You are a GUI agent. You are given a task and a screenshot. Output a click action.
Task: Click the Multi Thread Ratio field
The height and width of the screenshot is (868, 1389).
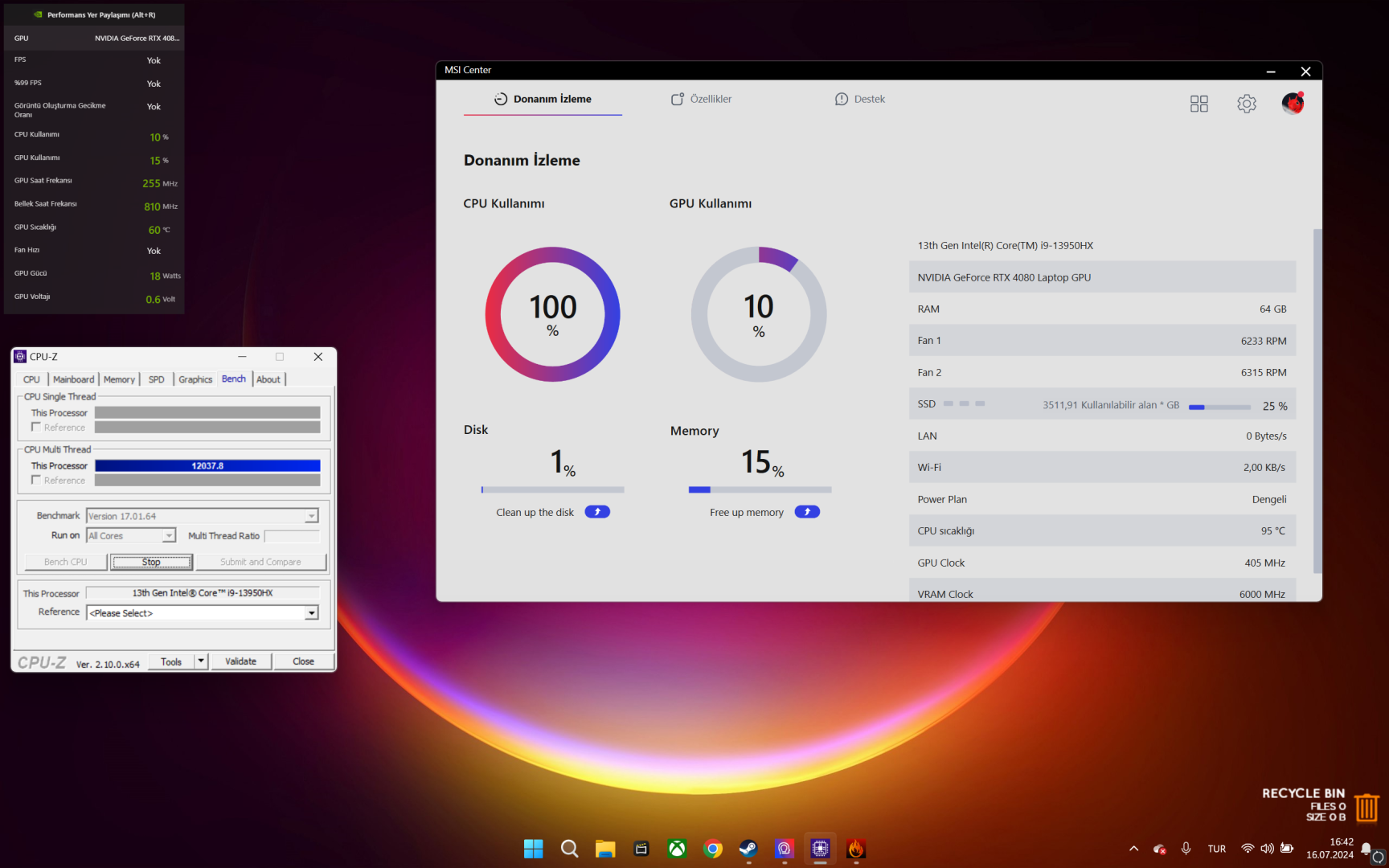tap(292, 536)
